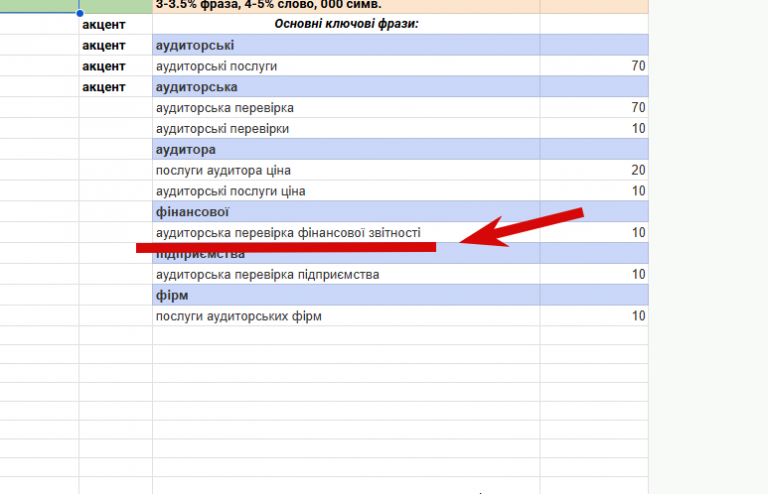Select the 'Основні ключові фрази:' heading cell
This screenshot has height=494, width=768.
346,24
